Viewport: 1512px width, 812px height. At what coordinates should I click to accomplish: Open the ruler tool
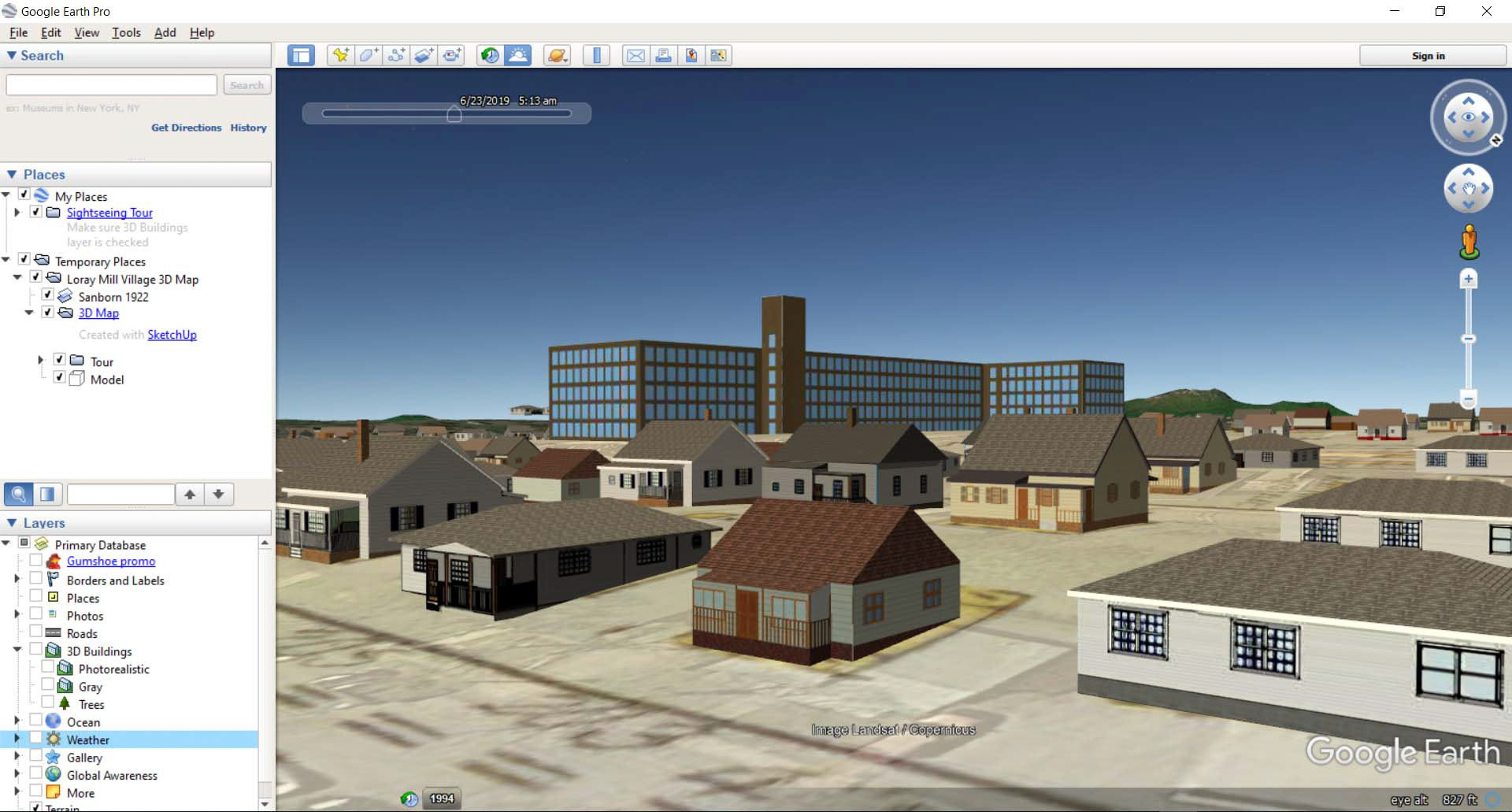(x=596, y=55)
